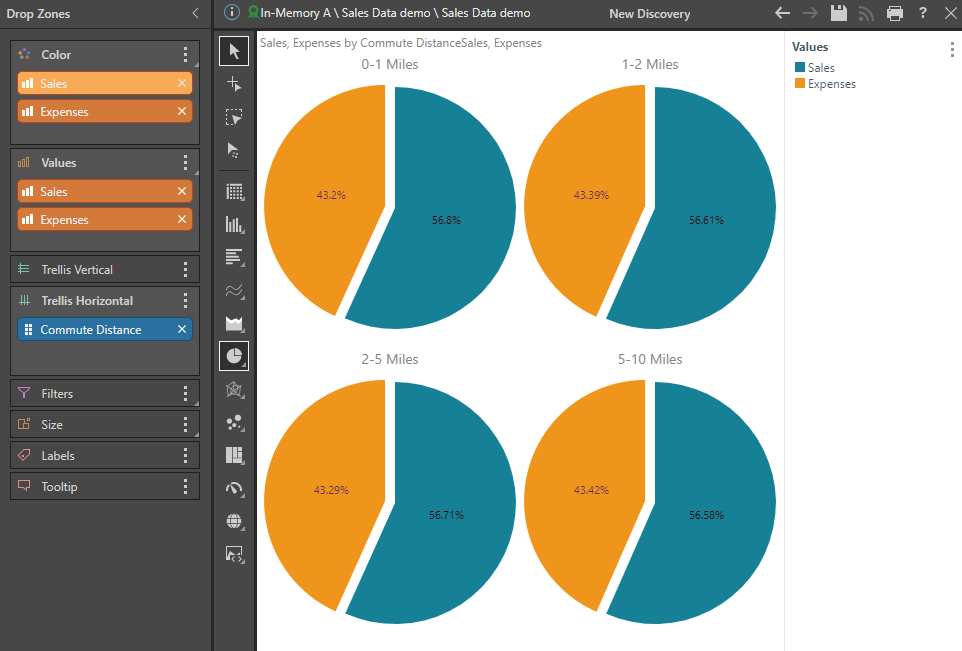Screen dimensions: 962x651
Task: Open the Filters zone three-dot menu
Action: click(185, 394)
